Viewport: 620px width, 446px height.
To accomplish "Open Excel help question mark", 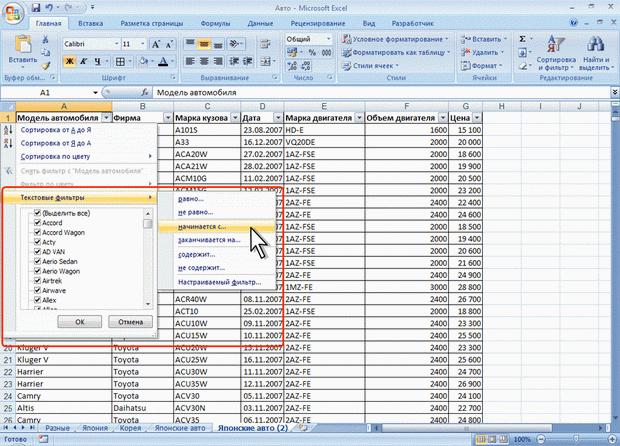I will (x=574, y=23).
